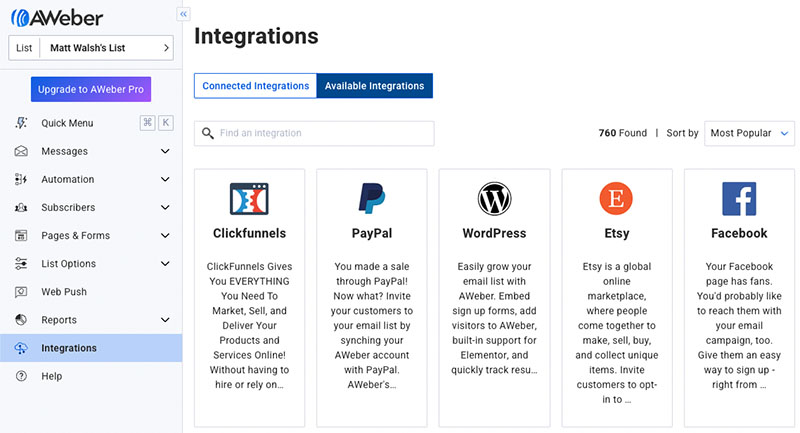
Task: Click the command key shortcut badge
Action: [147, 122]
